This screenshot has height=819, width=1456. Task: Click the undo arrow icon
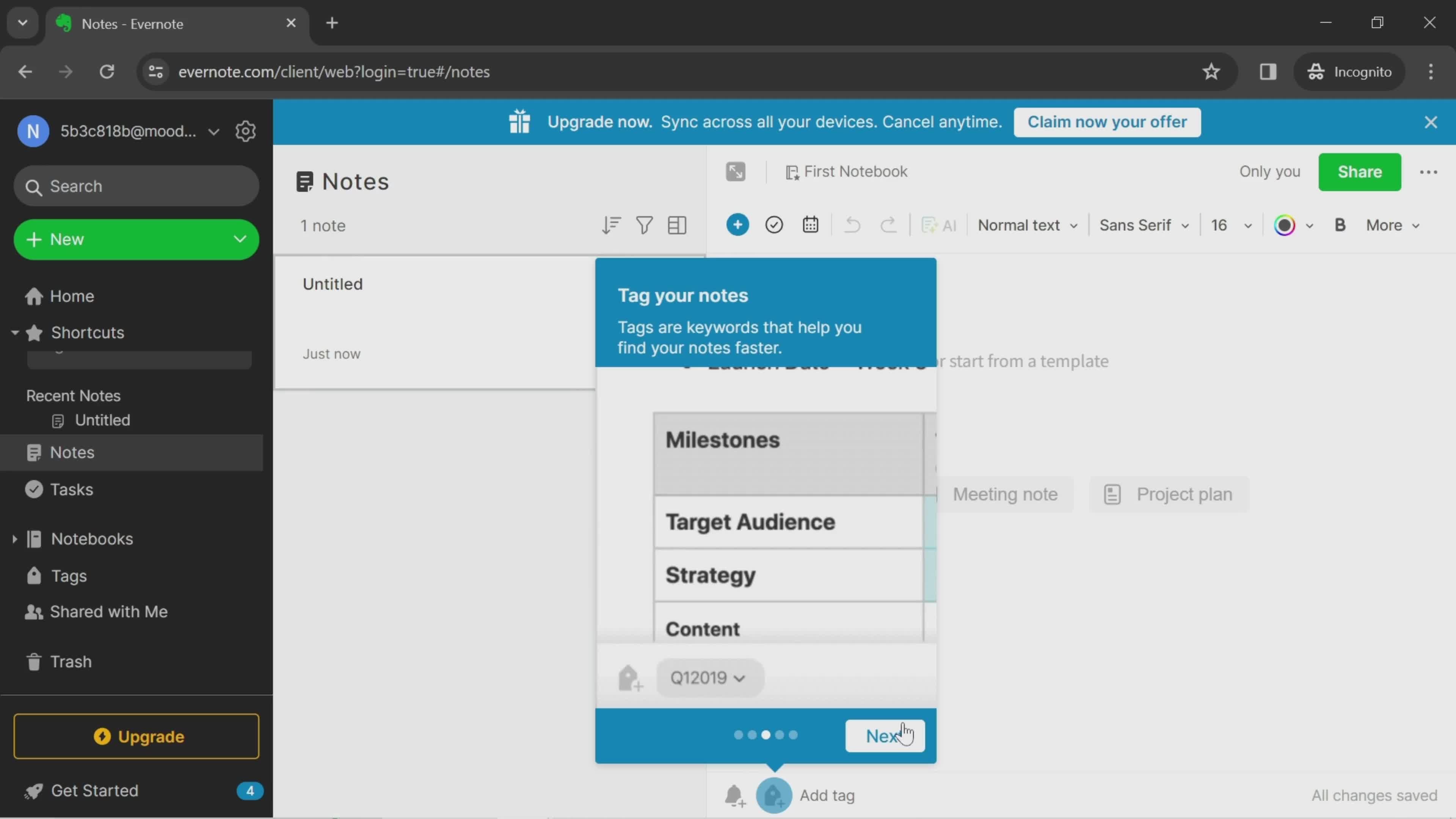(x=851, y=225)
